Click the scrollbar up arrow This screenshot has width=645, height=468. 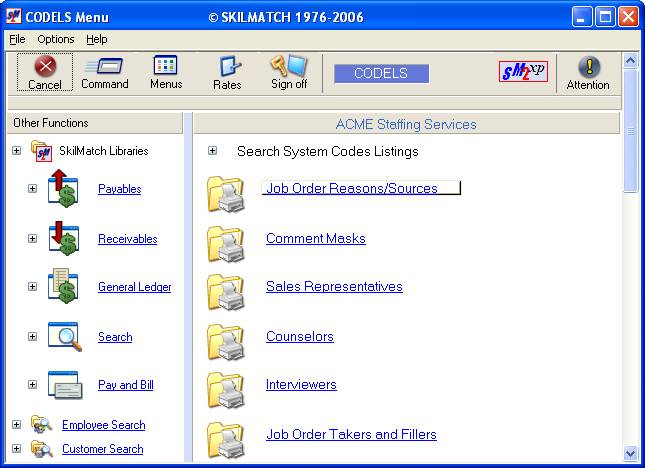tap(630, 61)
